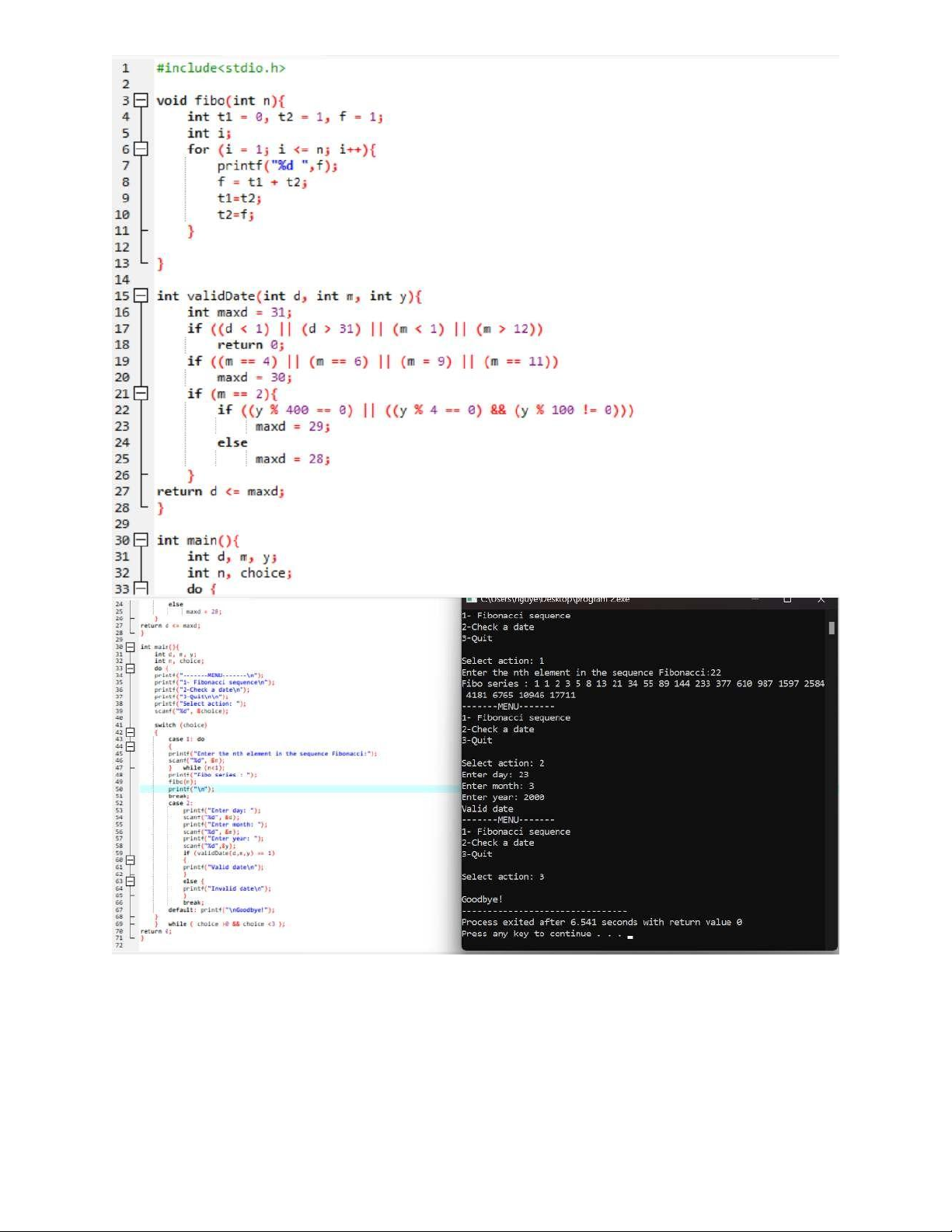This screenshot has height=1232, width=952.
Task: Place cursor on #include<stdio.h> line
Action: point(221,68)
